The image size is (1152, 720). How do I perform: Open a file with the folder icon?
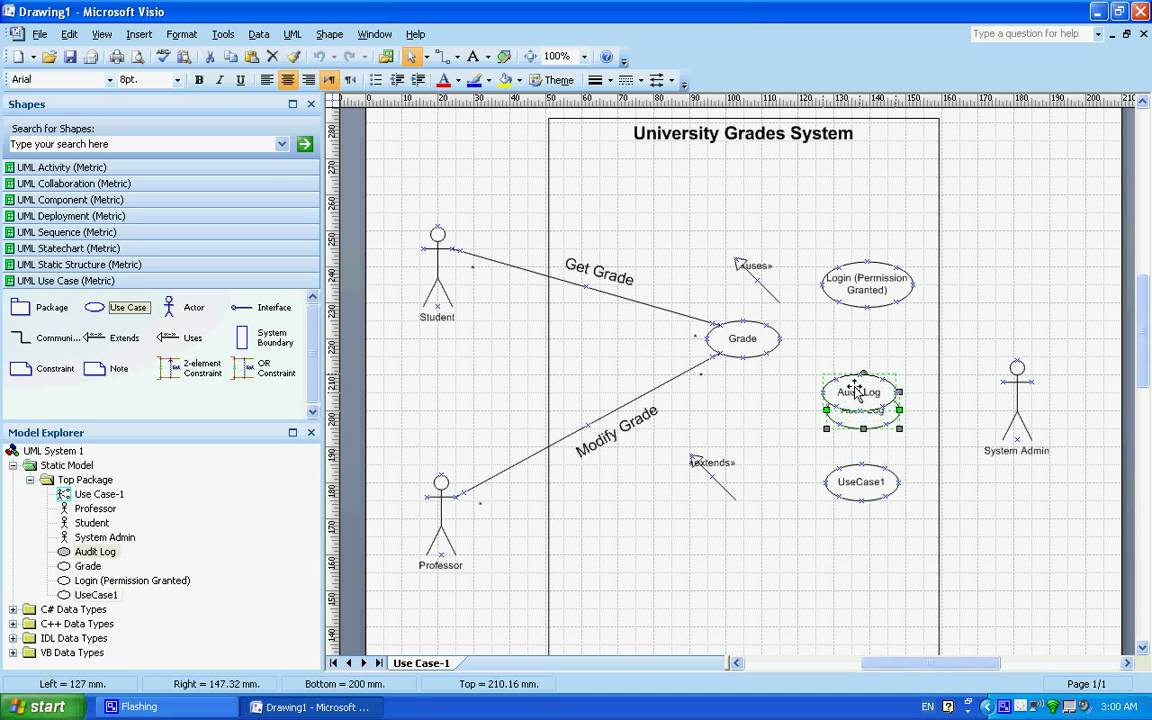[49, 57]
